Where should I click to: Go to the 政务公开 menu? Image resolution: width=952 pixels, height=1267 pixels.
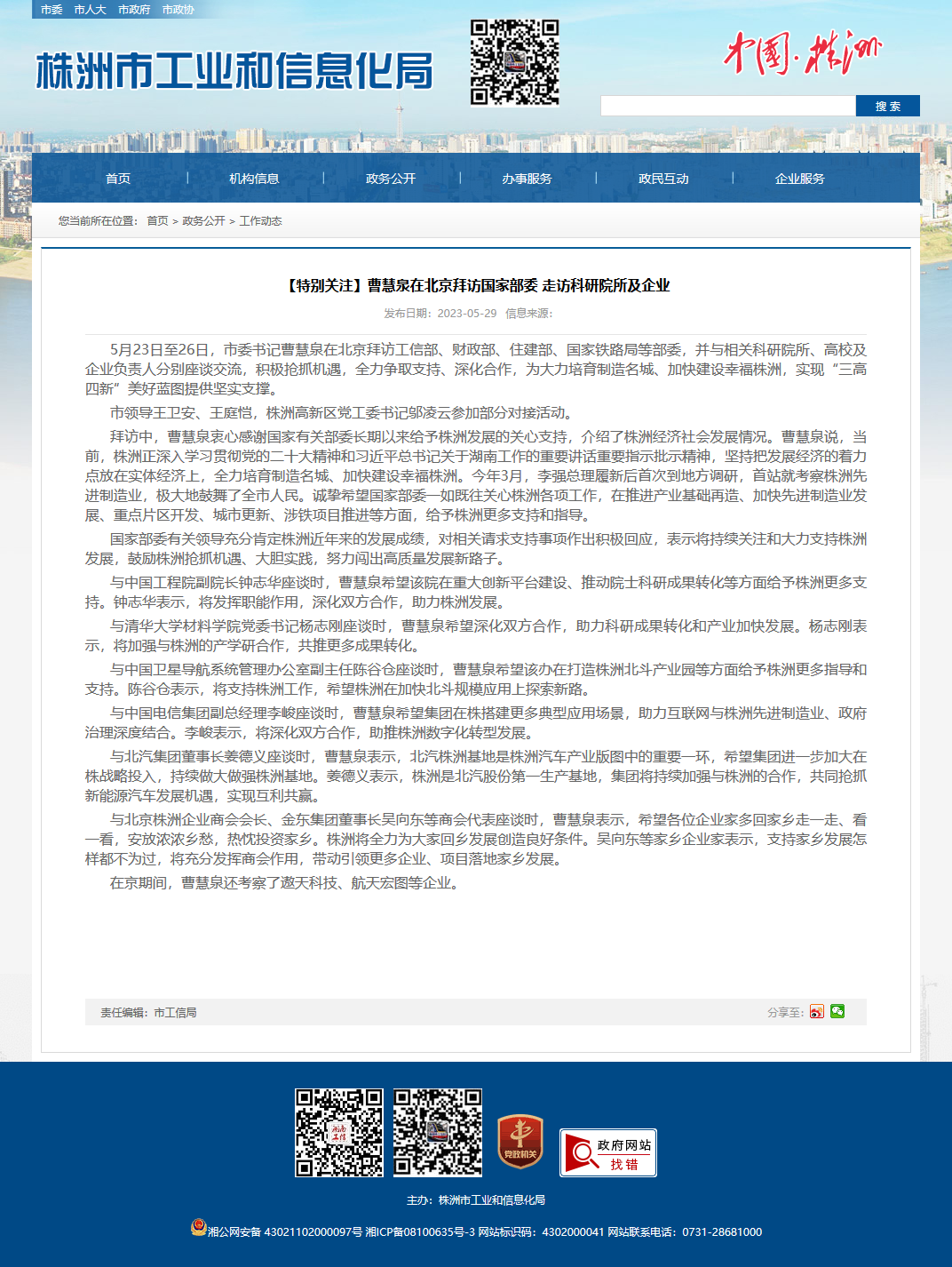click(391, 179)
